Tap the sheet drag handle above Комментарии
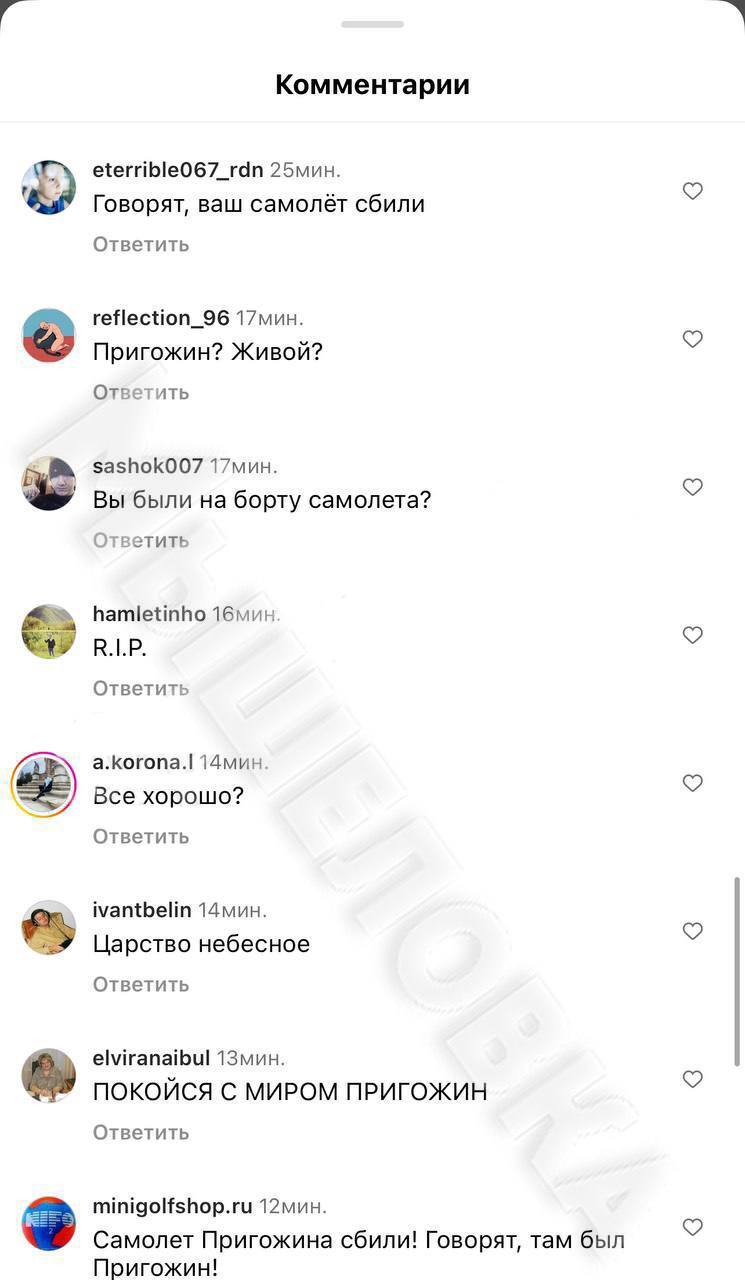This screenshot has height=1280, width=745. [x=372, y=24]
